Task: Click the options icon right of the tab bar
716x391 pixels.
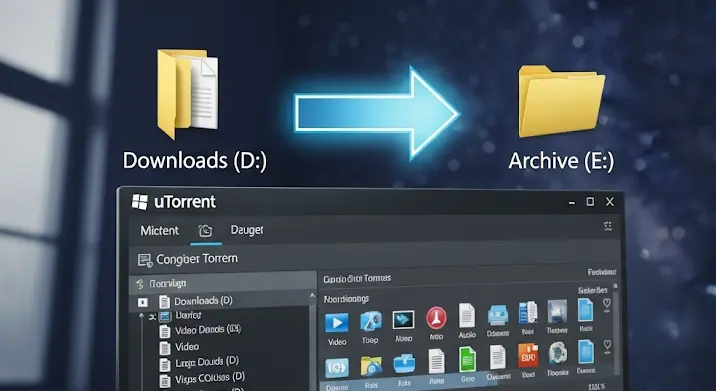Action: [x=608, y=226]
